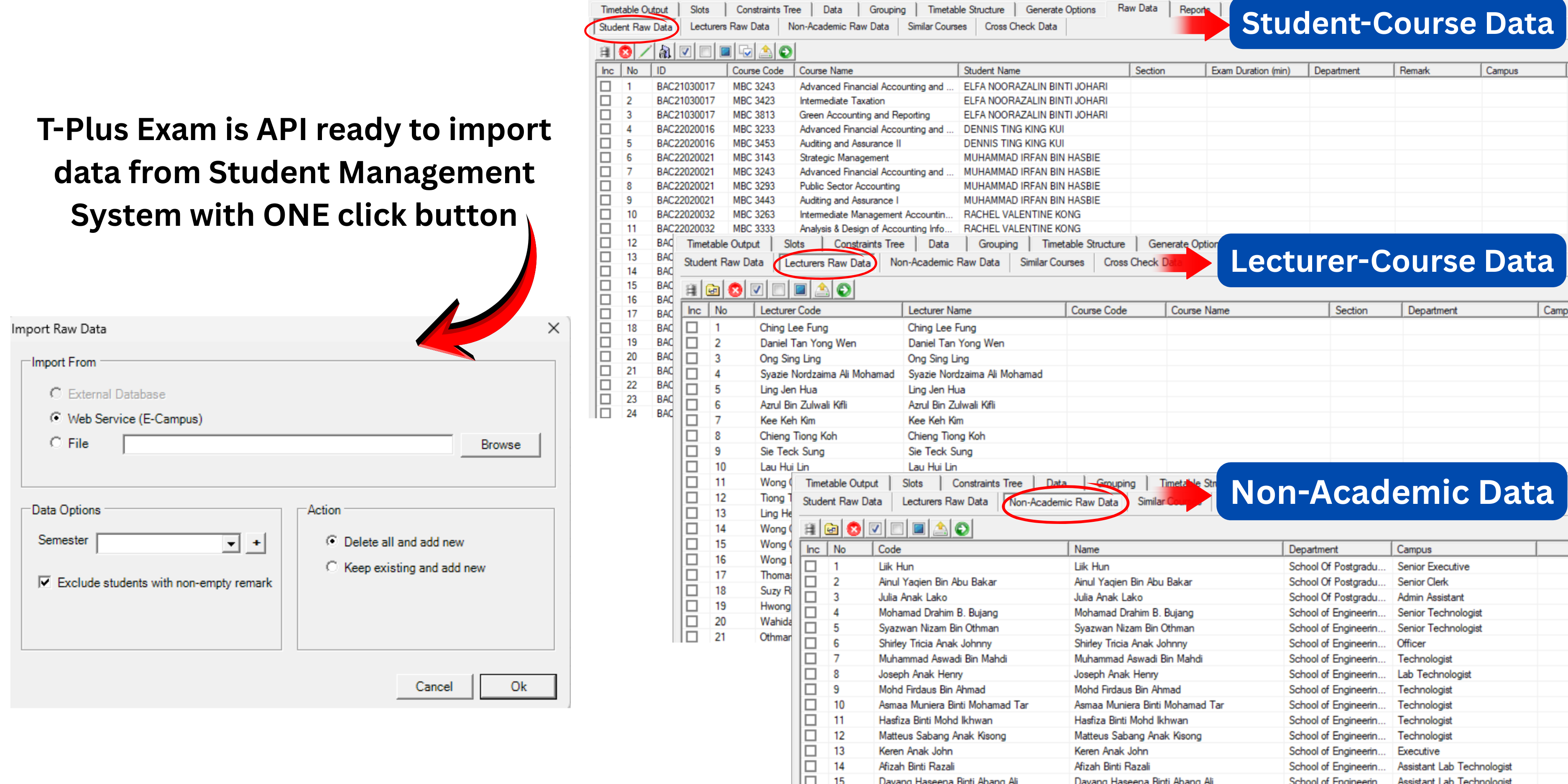The image size is (1568, 784).
Task: Click the green arrow process icon
Action: point(784,52)
